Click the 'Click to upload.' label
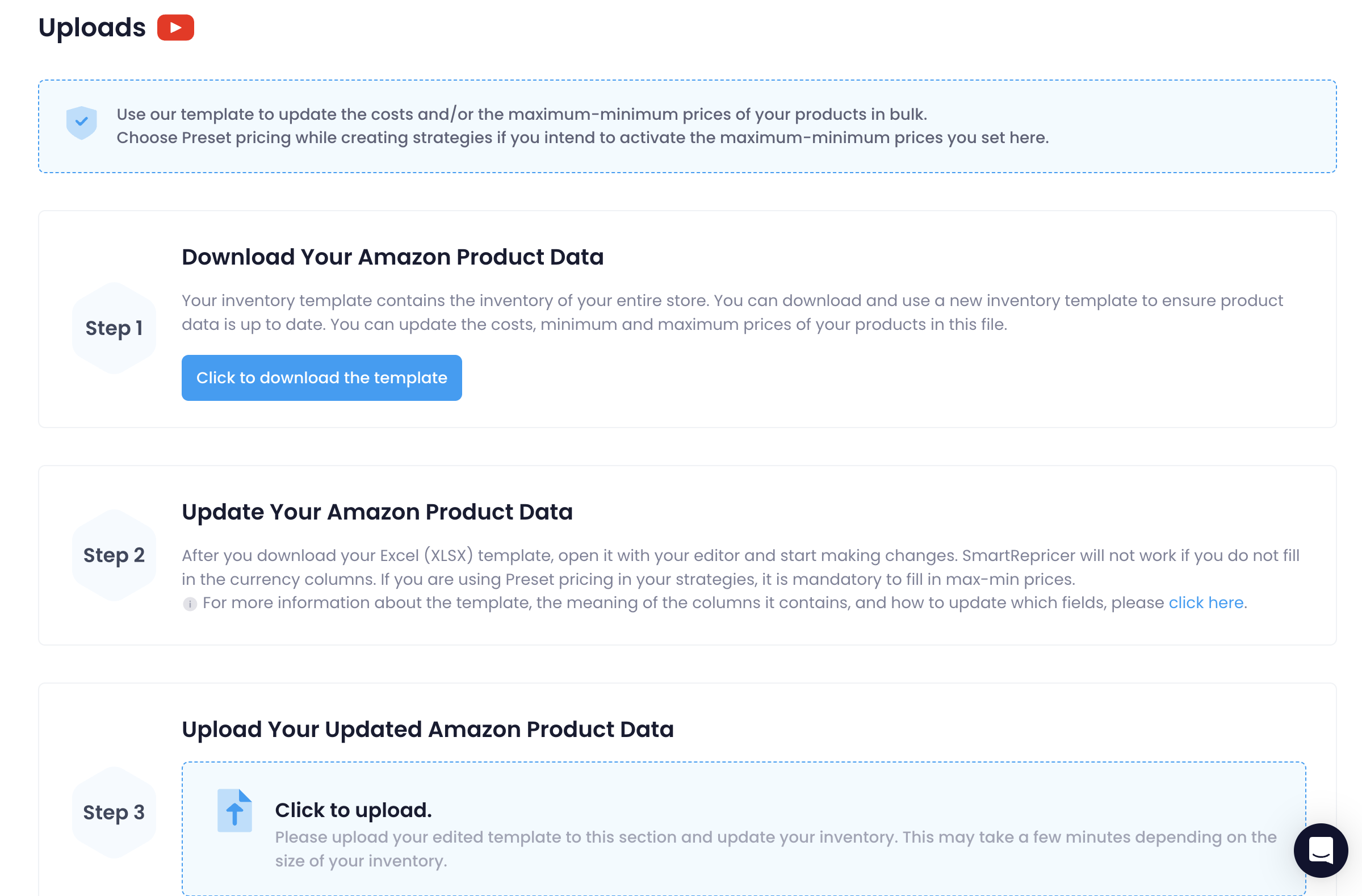 353,810
